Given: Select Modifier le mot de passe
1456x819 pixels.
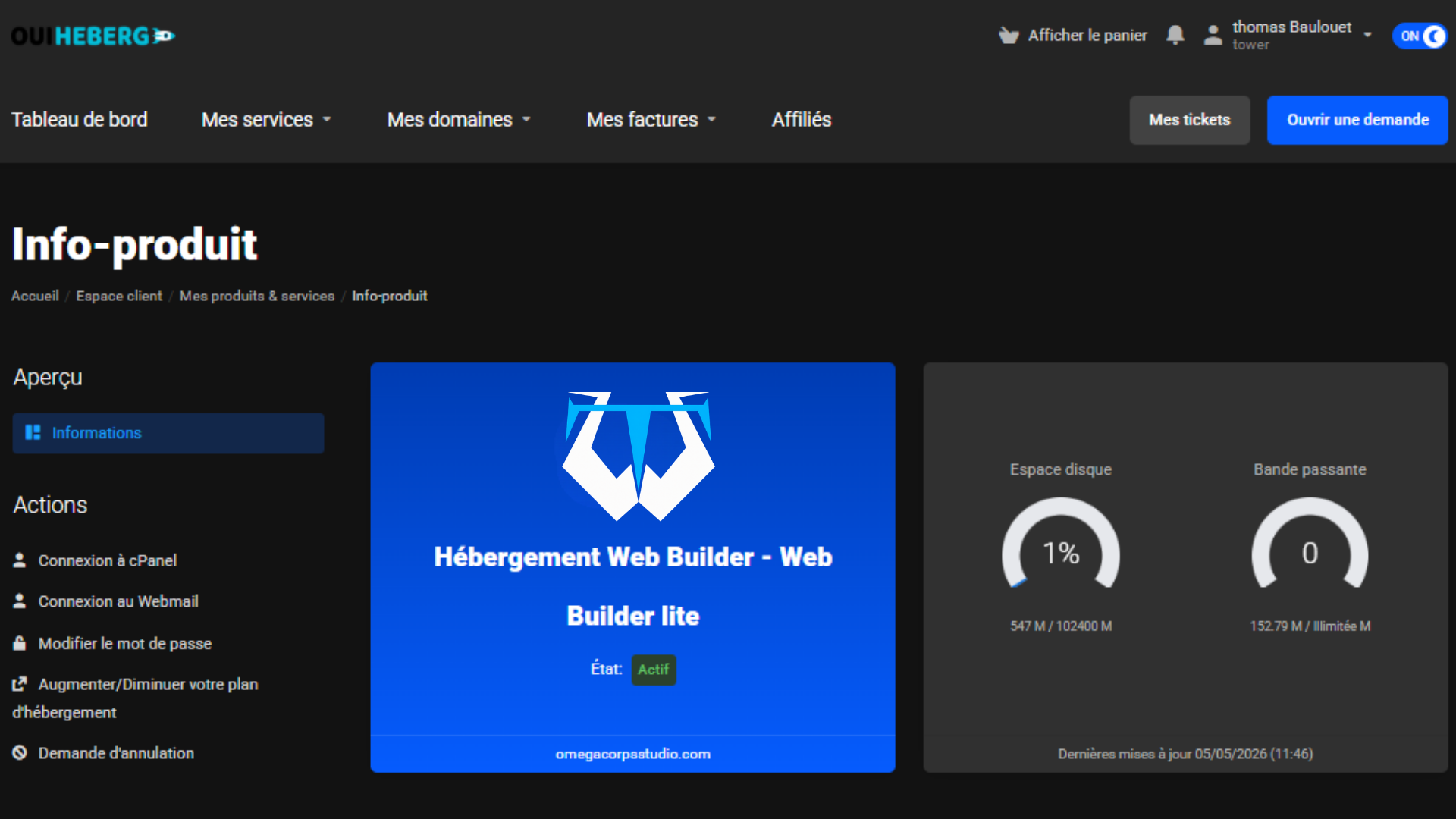Looking at the screenshot, I should (x=125, y=644).
